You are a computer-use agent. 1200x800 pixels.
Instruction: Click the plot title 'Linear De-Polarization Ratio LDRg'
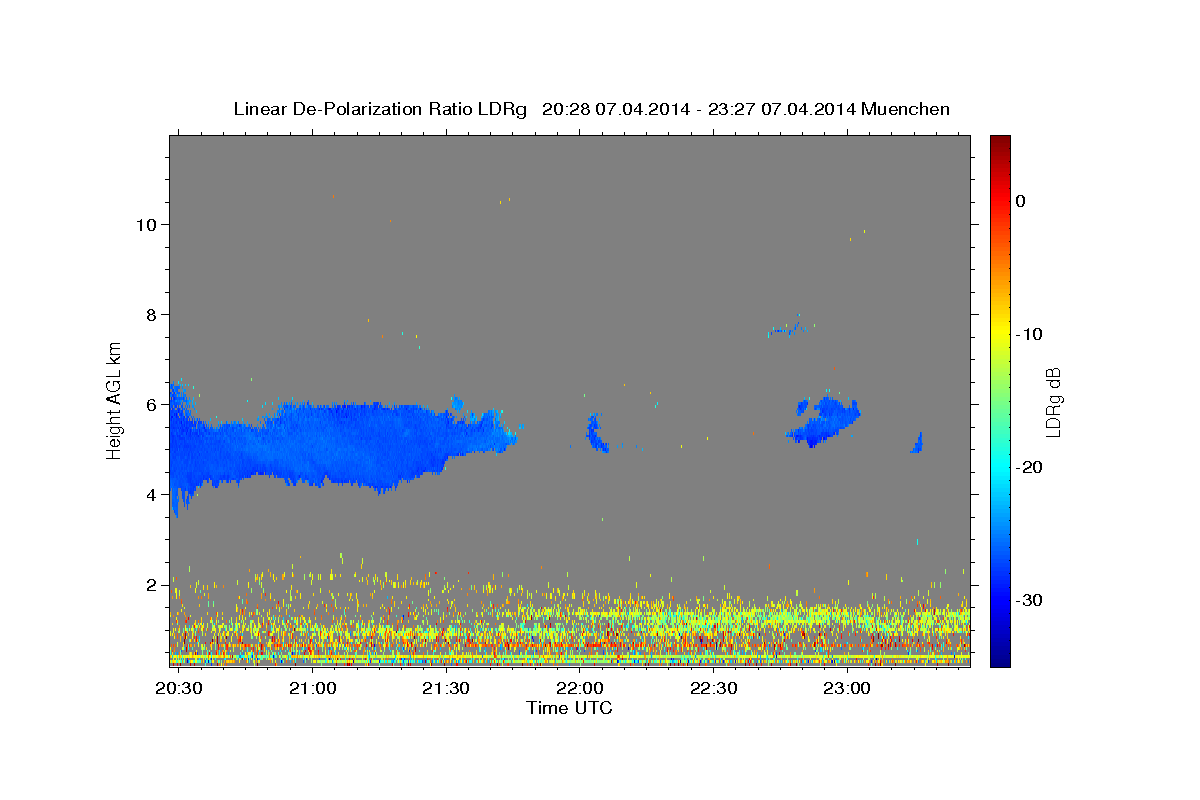point(379,109)
